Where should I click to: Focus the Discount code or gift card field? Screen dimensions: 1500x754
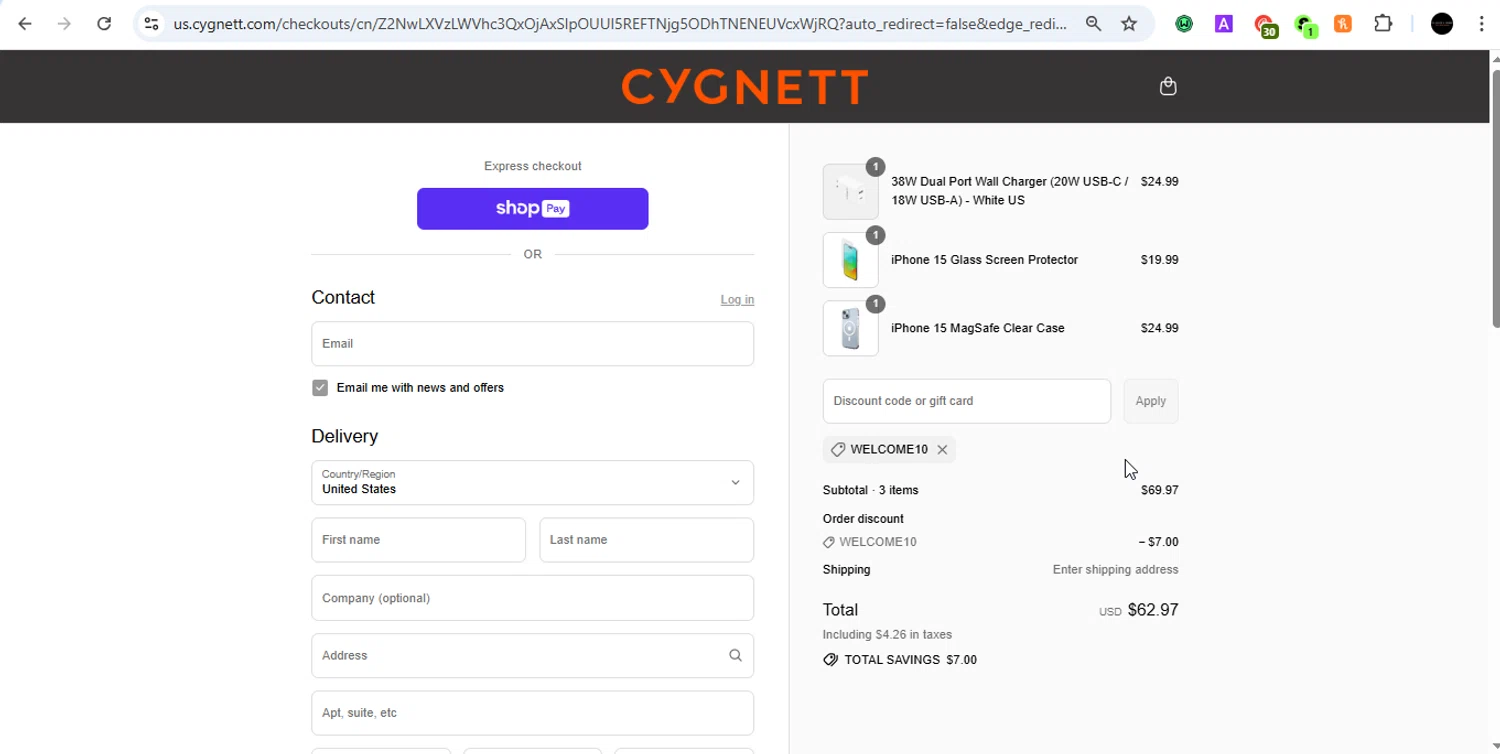tap(967, 401)
